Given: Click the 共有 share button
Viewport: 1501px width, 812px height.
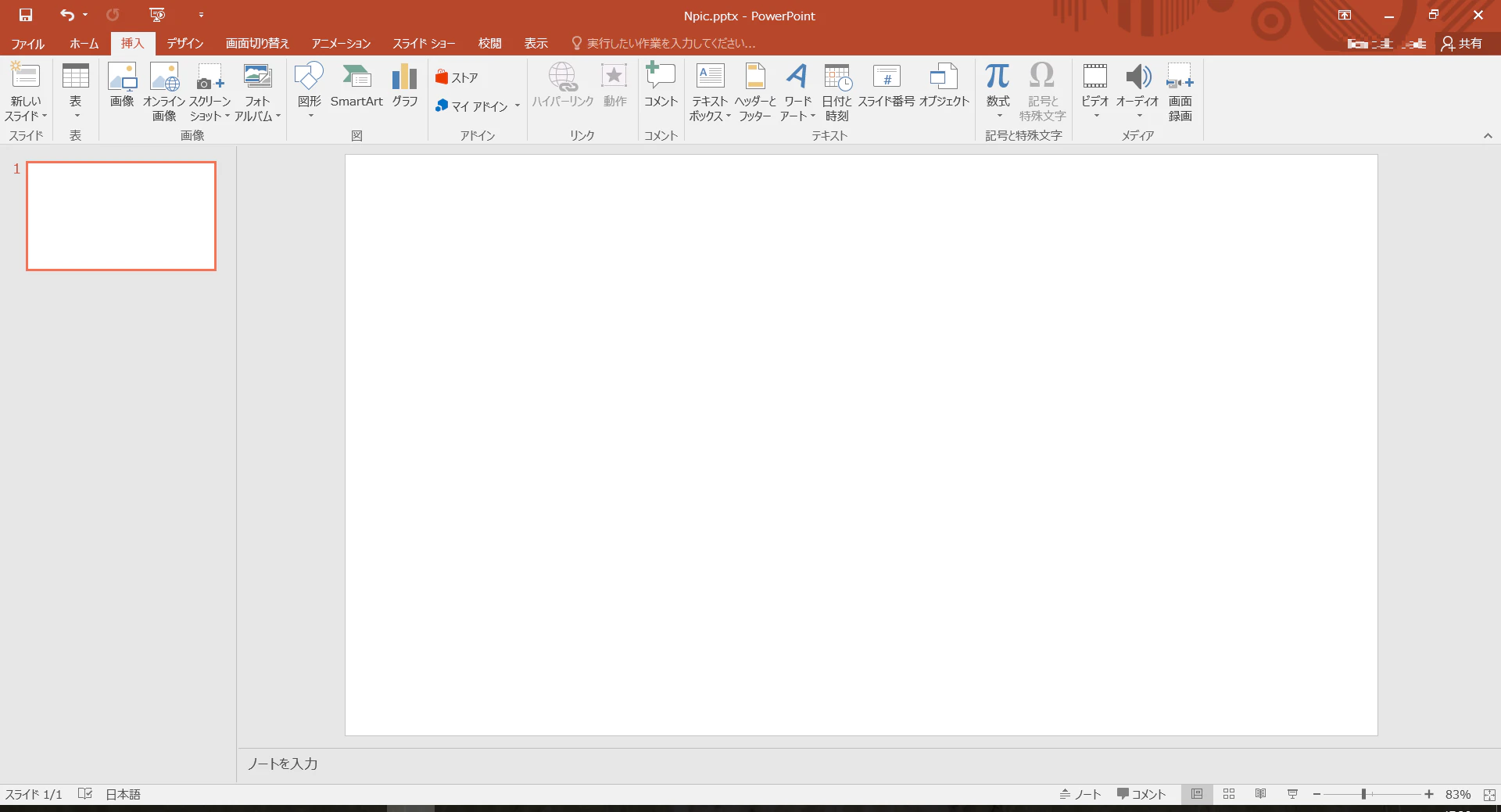Looking at the screenshot, I should pos(1462,44).
